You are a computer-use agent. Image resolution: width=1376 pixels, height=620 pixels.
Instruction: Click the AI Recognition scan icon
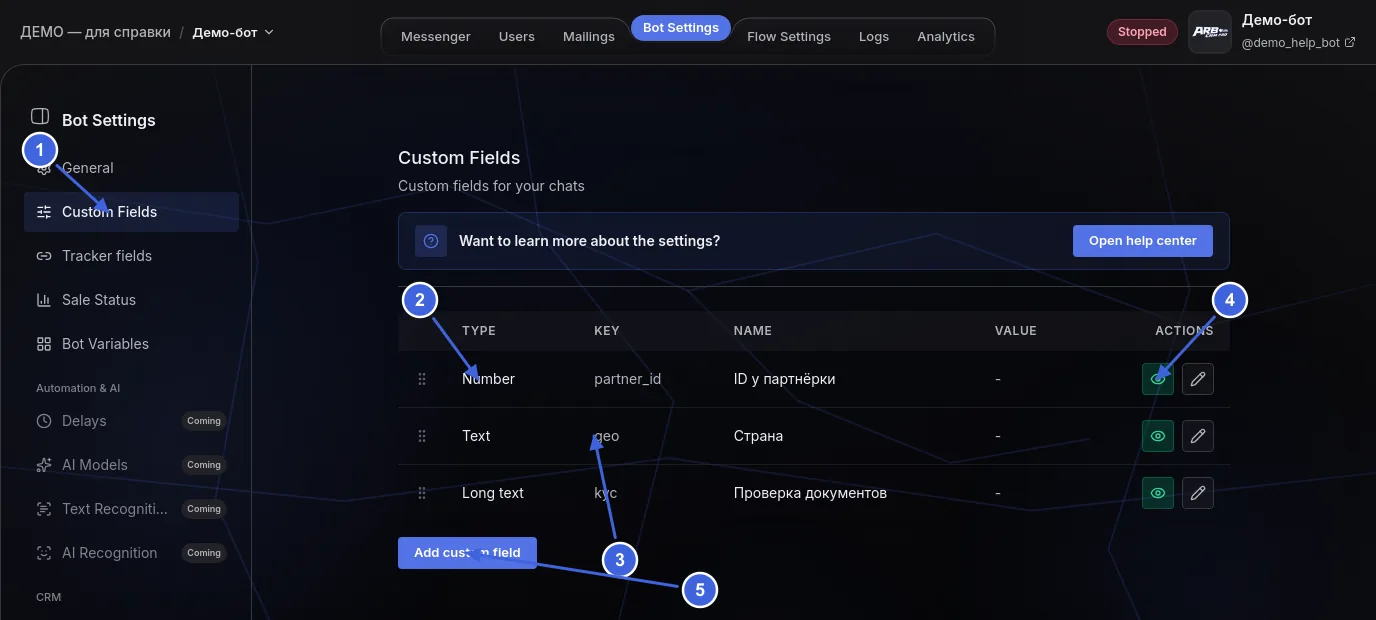pyautogui.click(x=44, y=553)
